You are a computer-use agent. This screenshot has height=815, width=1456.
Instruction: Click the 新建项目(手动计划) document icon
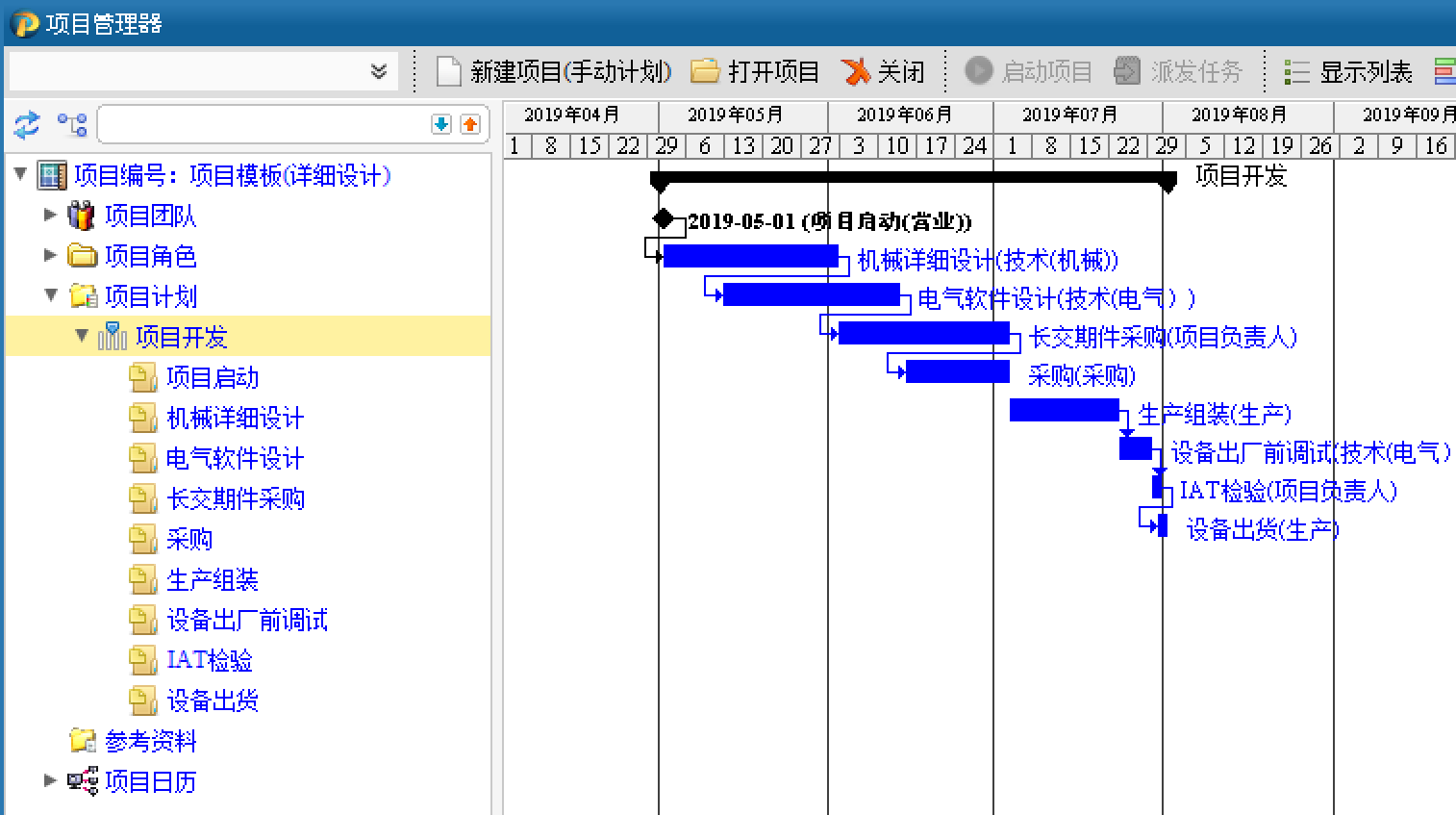449,71
